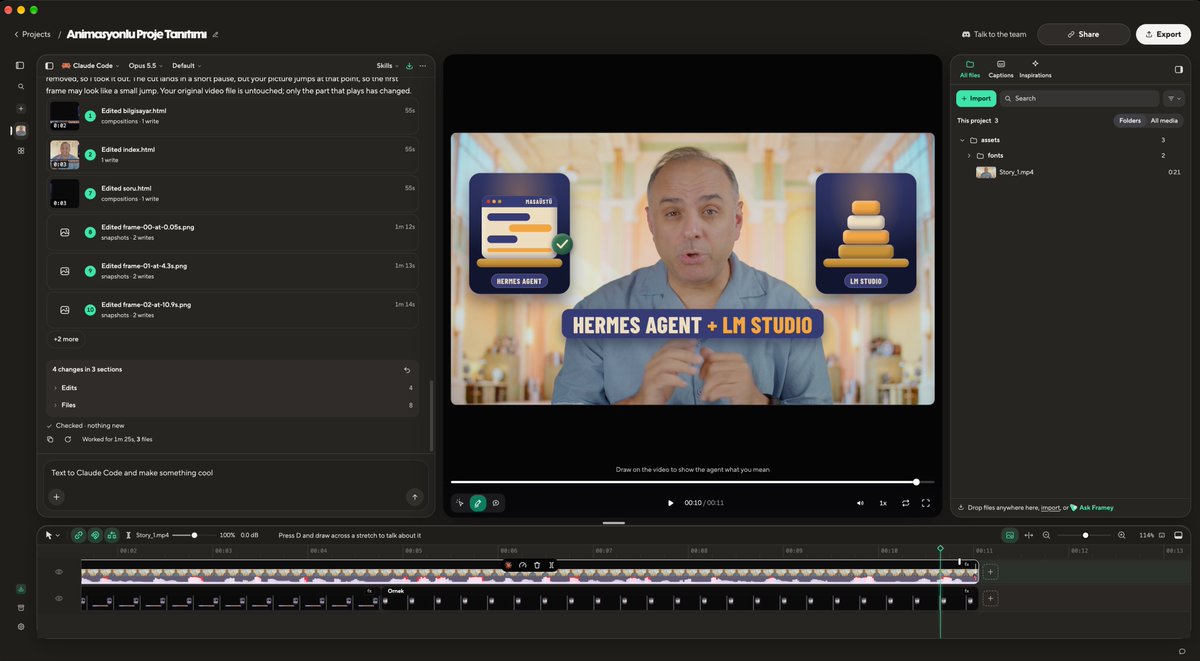Select the comment bubble tool under the preview

pyautogui.click(x=496, y=503)
